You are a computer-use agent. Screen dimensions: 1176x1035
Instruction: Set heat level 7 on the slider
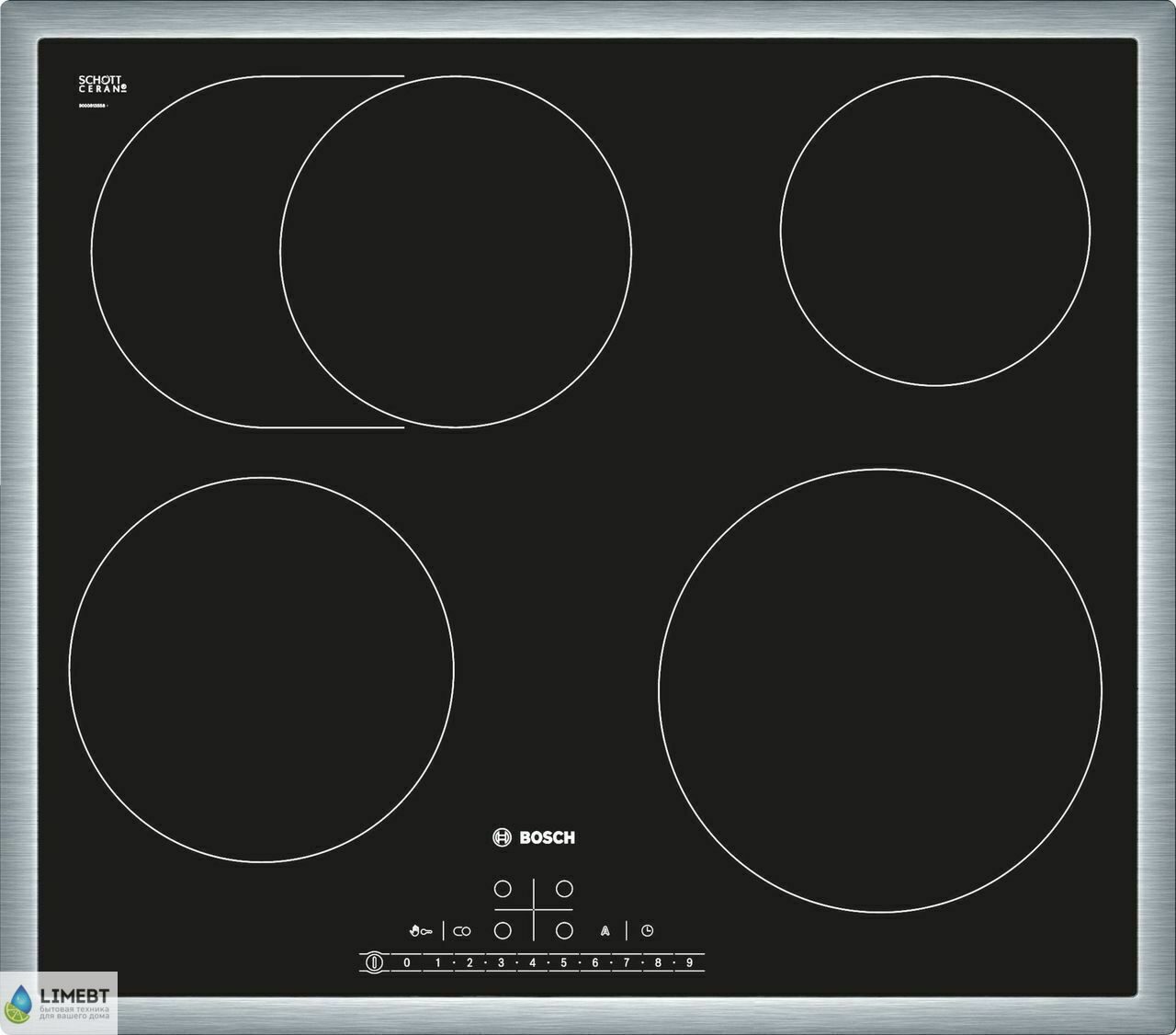pos(627,962)
